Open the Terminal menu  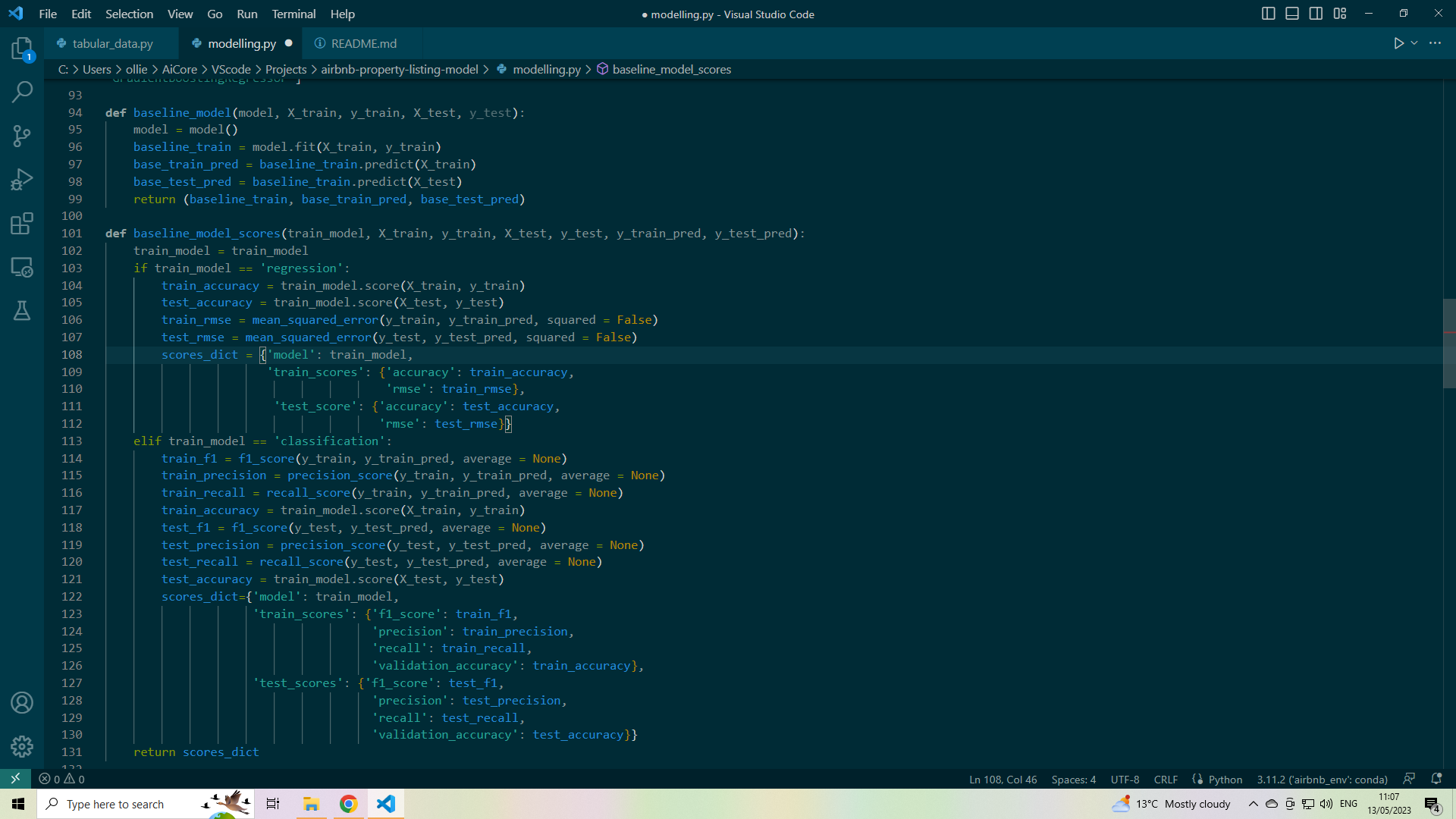point(293,14)
